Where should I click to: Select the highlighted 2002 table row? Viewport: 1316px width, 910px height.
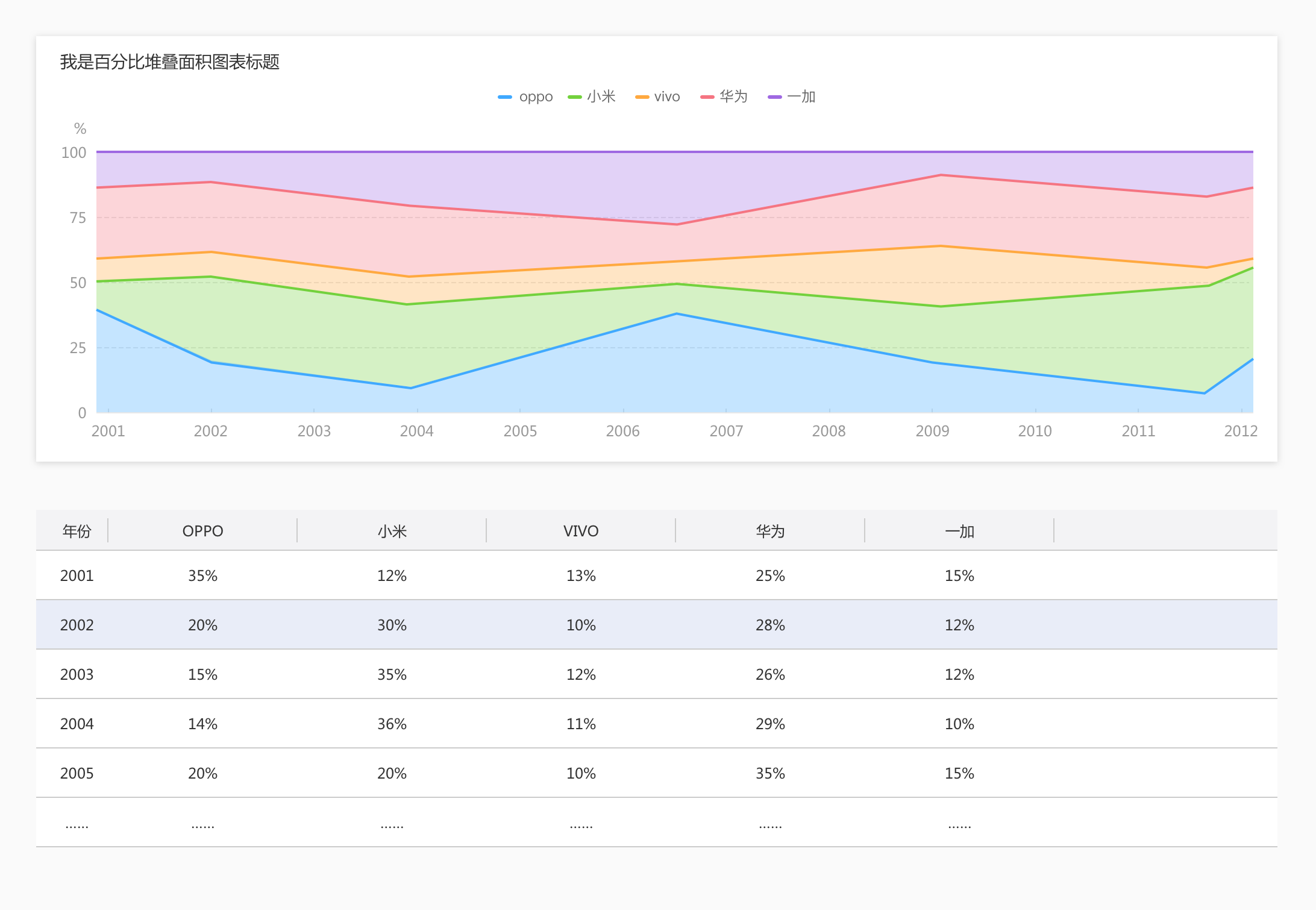pos(77,625)
